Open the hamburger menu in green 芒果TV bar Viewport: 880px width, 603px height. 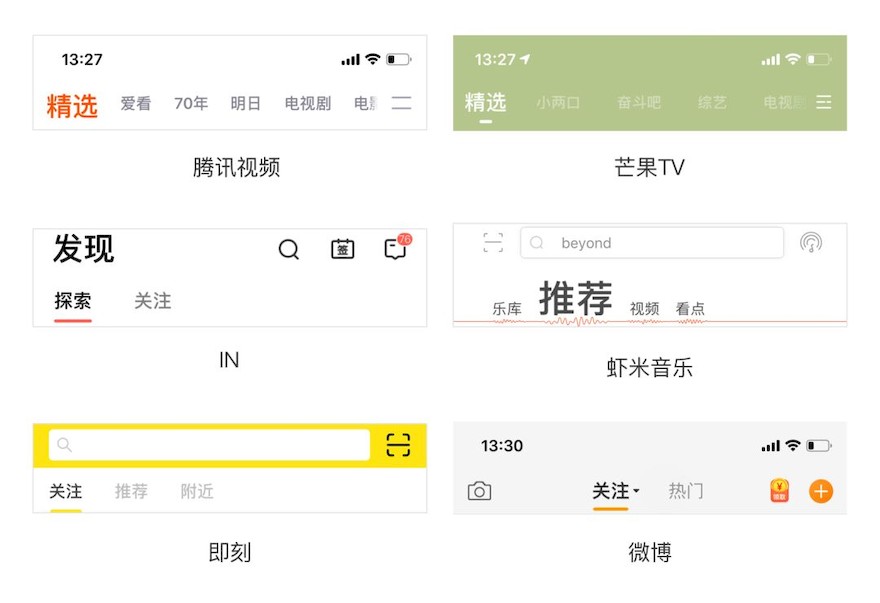click(823, 102)
